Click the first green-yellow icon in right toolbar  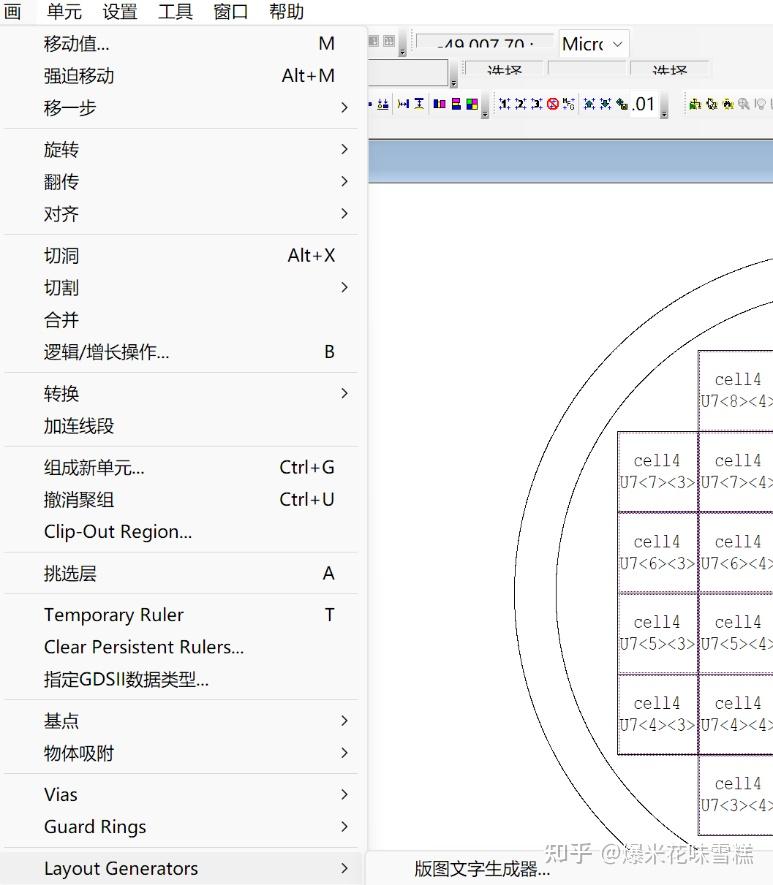(x=695, y=104)
